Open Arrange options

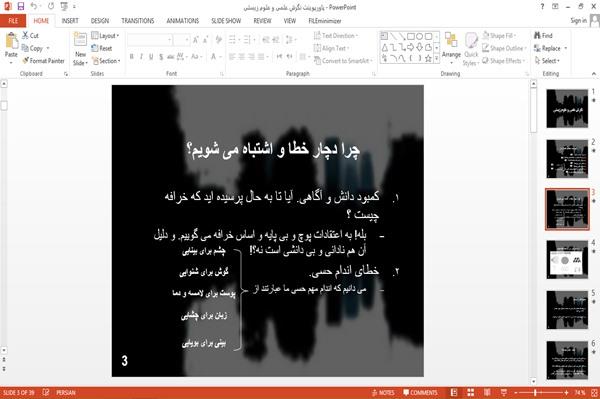coord(451,47)
